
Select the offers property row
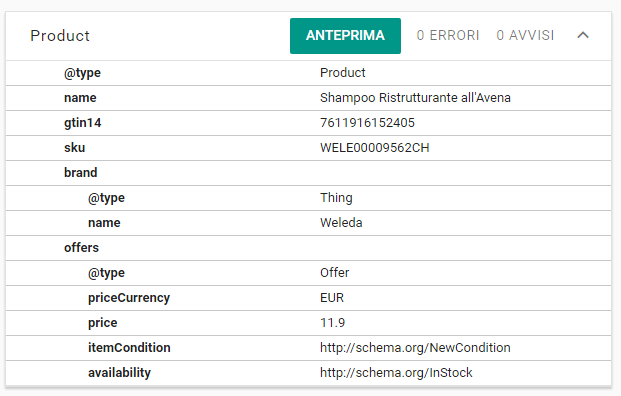[309, 248]
